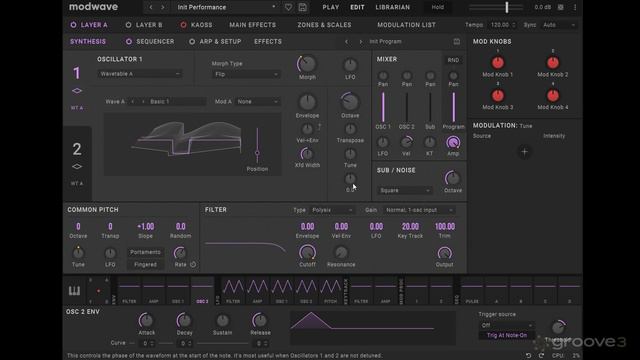The width and height of the screenshot is (640, 360).
Task: Click the Attack knob in OSC 2 ENV
Action: (146, 320)
